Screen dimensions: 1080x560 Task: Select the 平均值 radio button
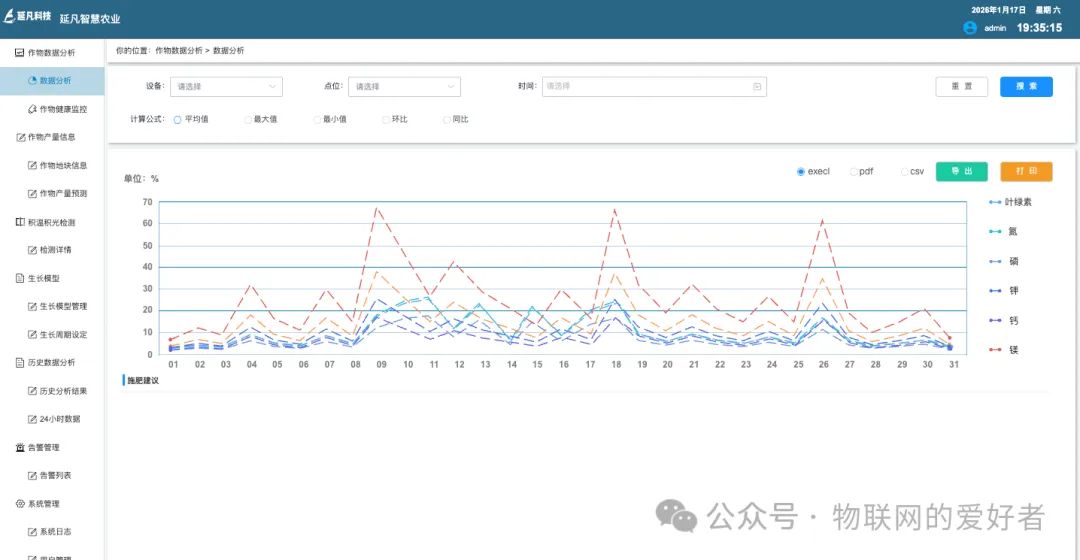177,120
